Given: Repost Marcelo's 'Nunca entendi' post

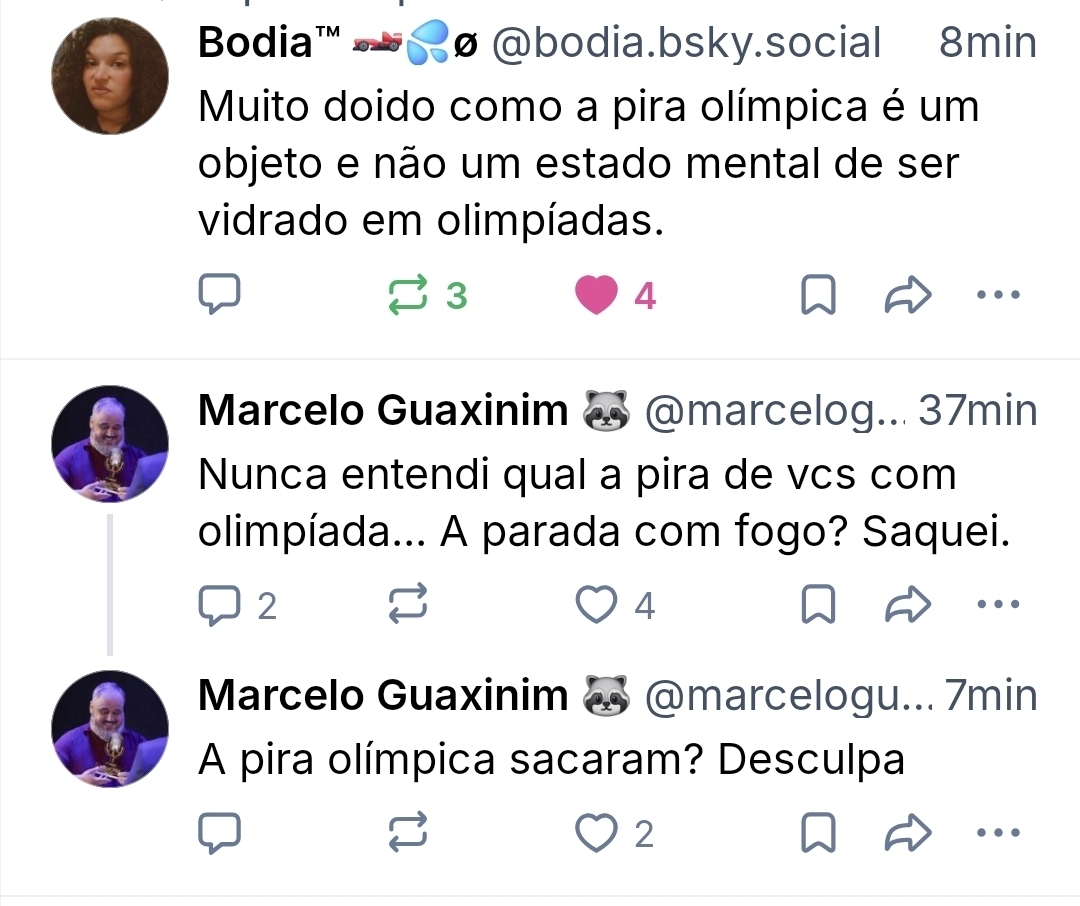Looking at the screenshot, I should point(408,606).
